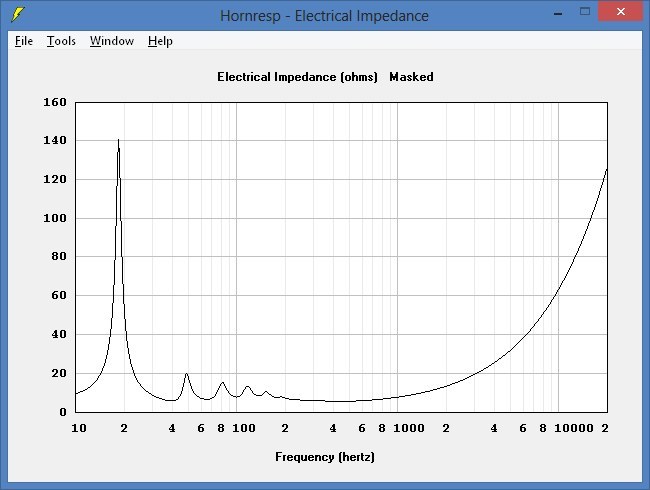The height and width of the screenshot is (490, 650).
Task: Click the 120 value on vertical axis
Action: click(x=55, y=179)
